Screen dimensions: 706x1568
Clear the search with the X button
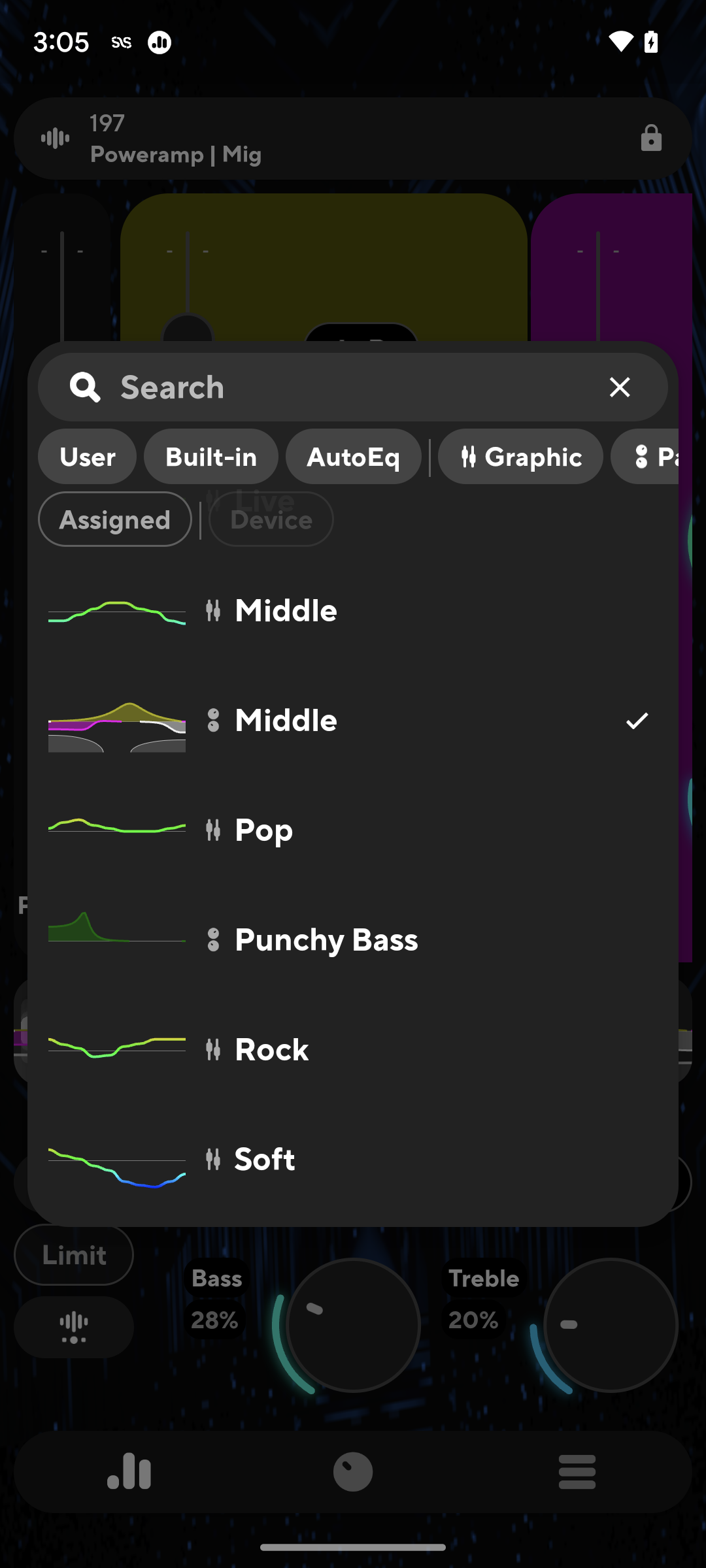pos(619,387)
